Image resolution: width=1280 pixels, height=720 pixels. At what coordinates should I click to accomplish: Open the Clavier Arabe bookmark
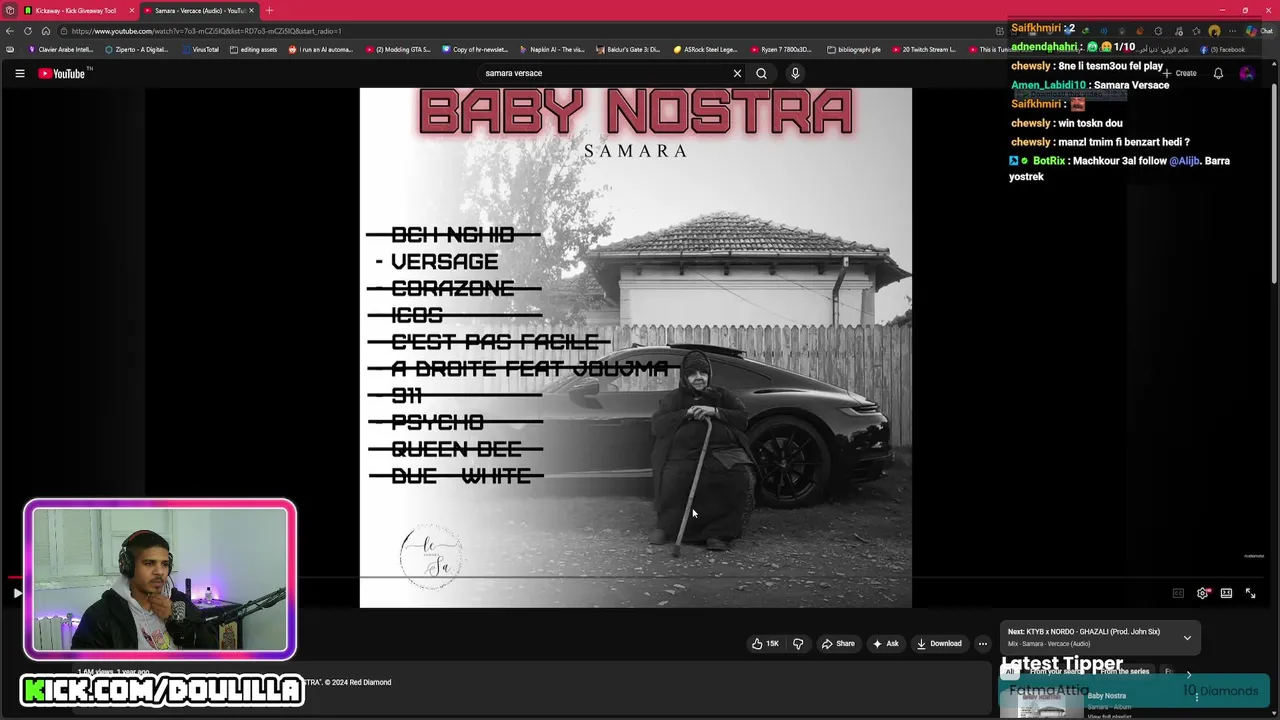[61, 49]
